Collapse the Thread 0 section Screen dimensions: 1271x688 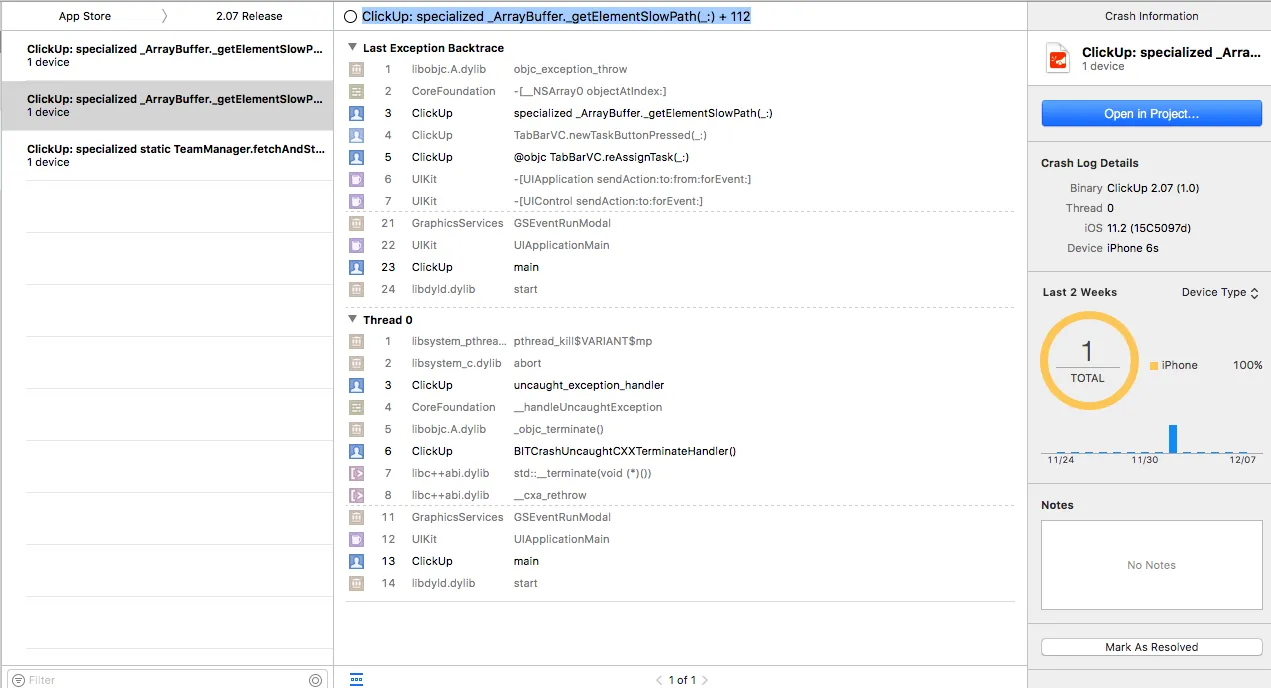pyautogui.click(x=353, y=320)
